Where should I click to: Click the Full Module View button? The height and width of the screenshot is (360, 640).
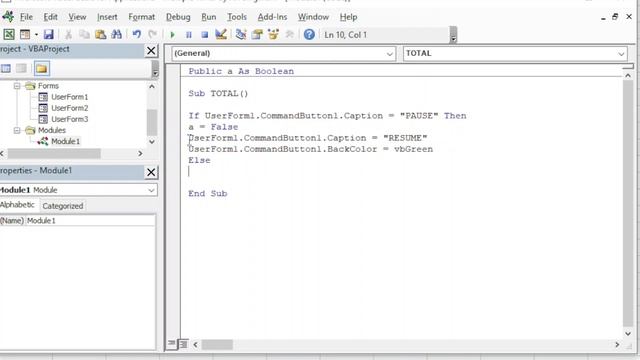click(183, 344)
